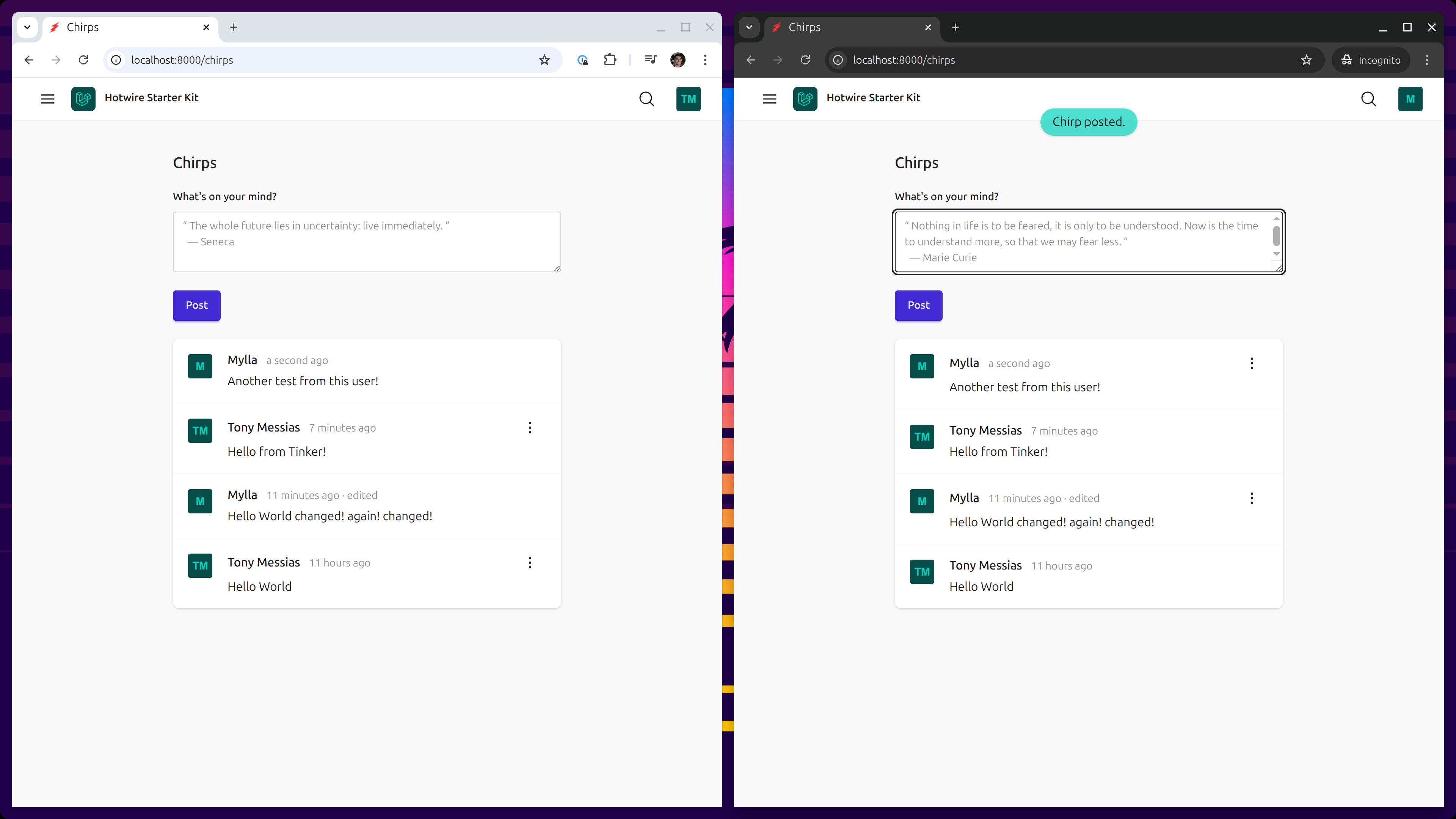1456x819 pixels.
Task: Click Hotwire Starter Kit logo in left window
Action: point(83,99)
